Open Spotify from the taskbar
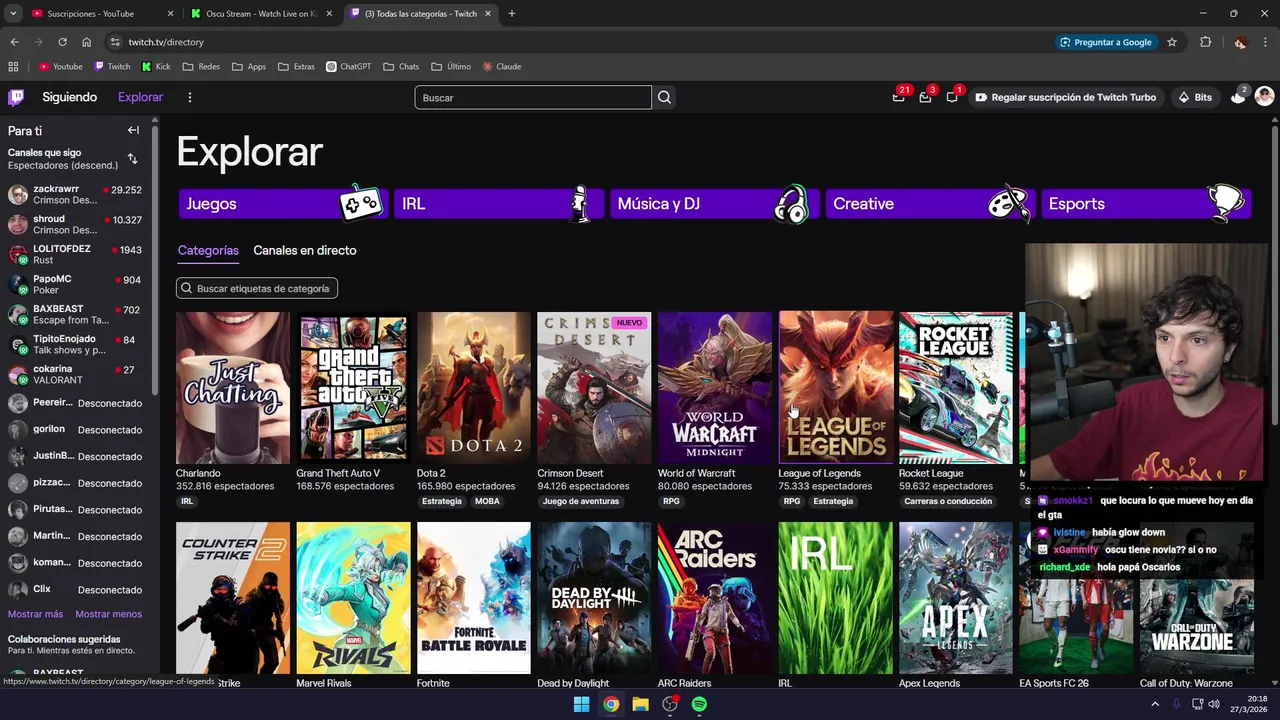Screen dimensions: 1280x720 pyautogui.click(x=699, y=704)
